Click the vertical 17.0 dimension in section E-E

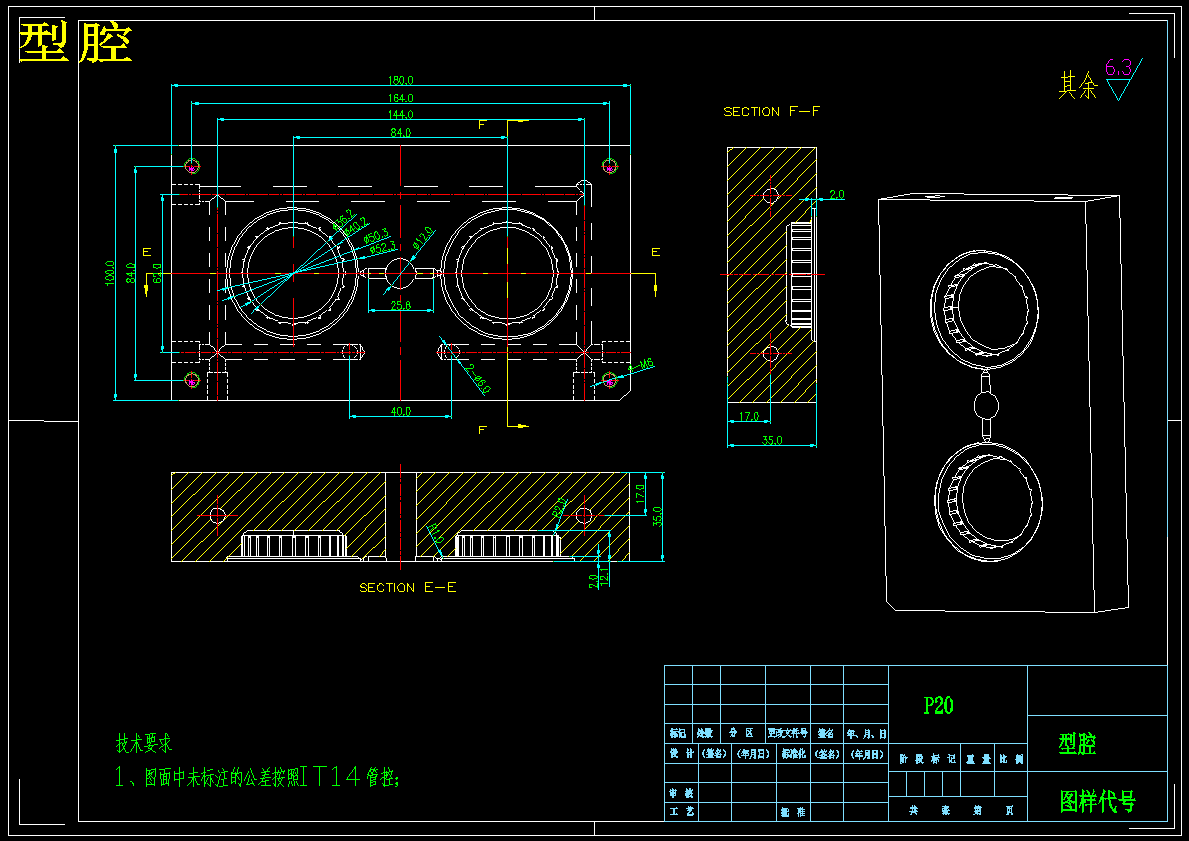639,494
